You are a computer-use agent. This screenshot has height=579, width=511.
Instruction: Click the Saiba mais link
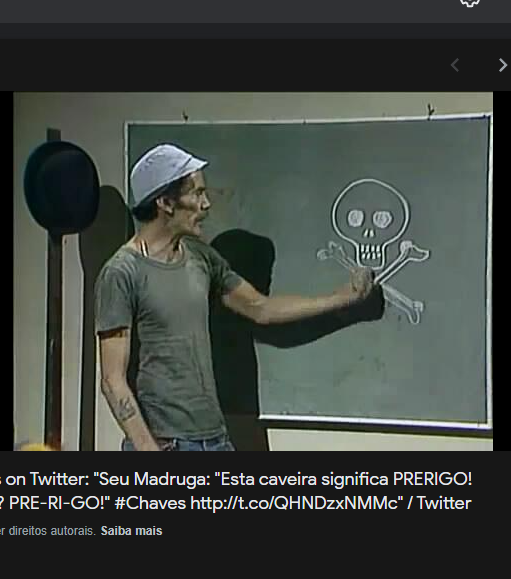click(131, 531)
